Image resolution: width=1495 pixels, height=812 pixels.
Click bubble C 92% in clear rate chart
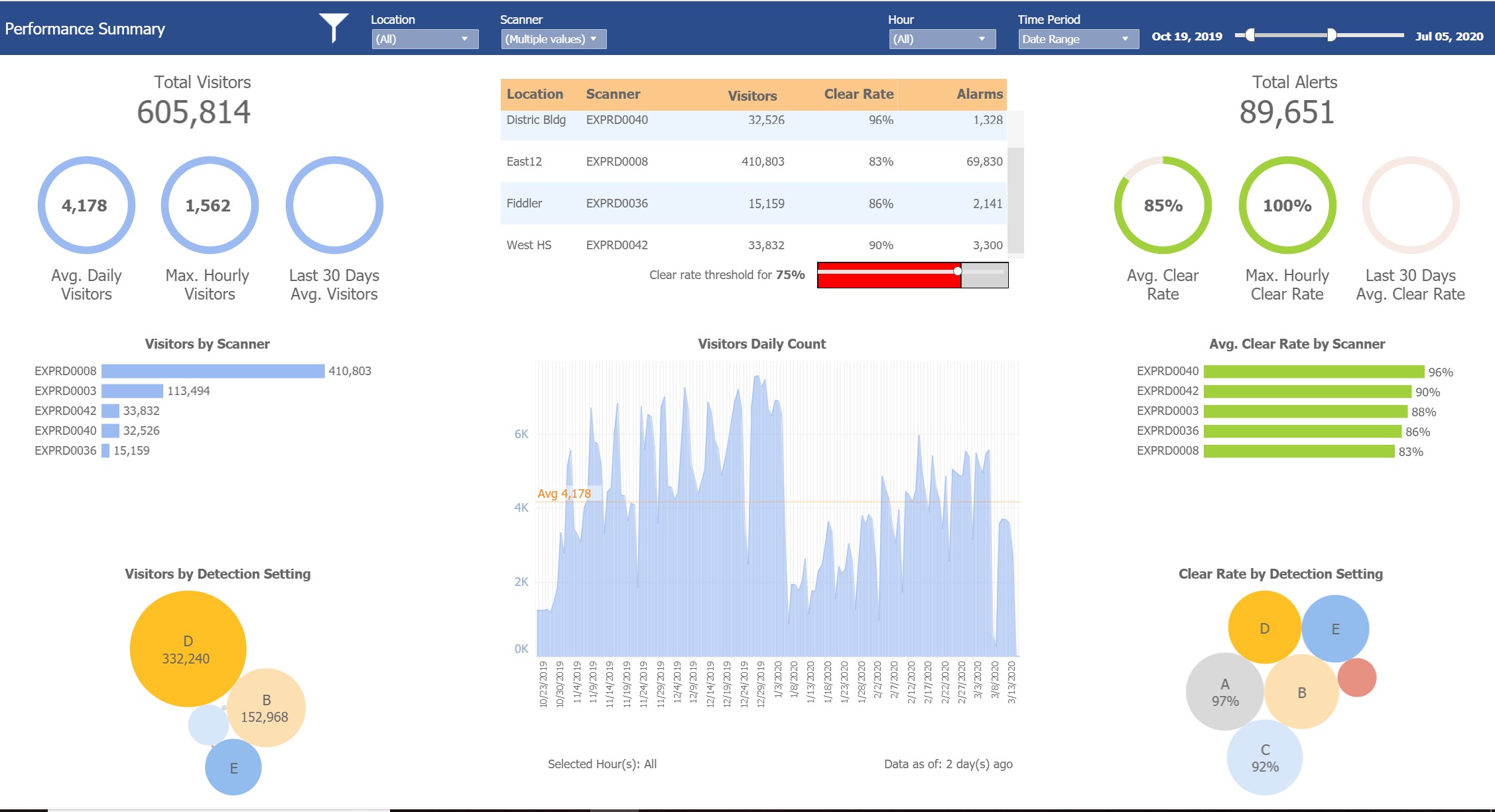point(1265,758)
